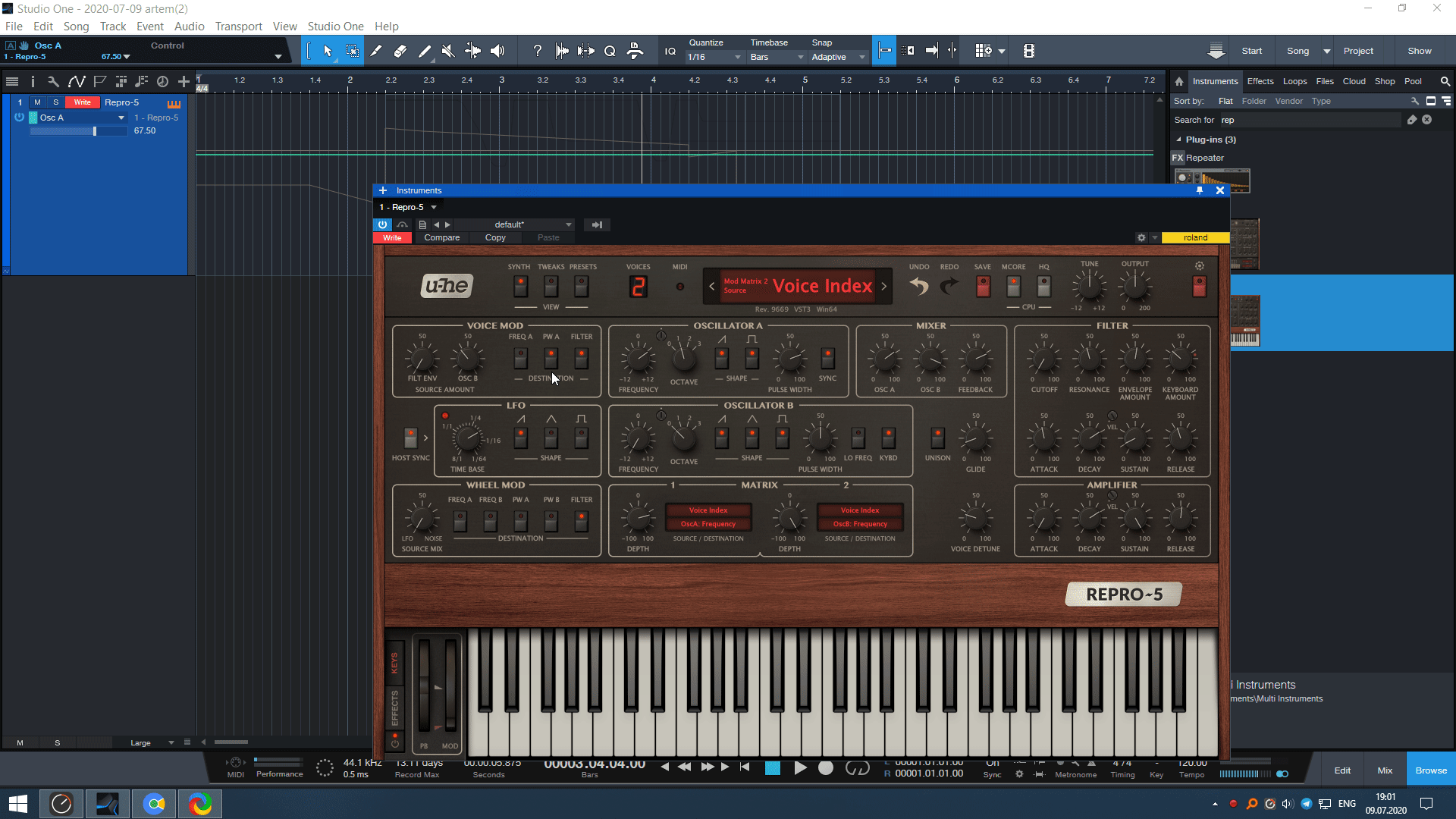
Task: Open the default* preset dropdown
Action: [x=515, y=224]
